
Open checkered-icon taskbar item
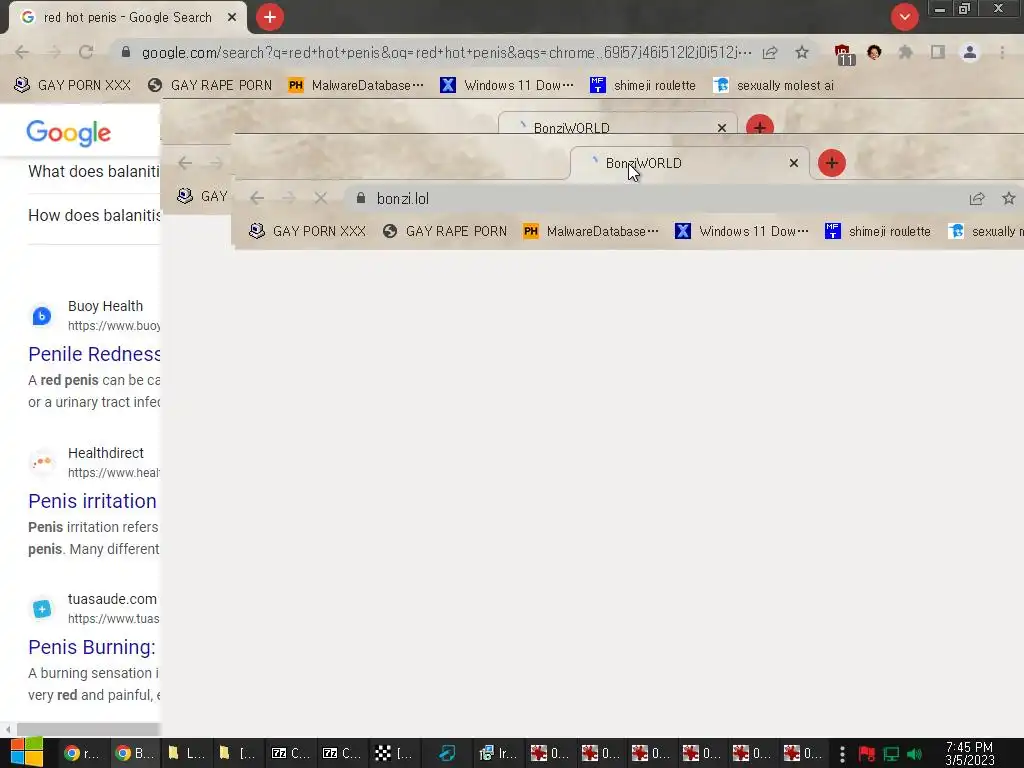(x=393, y=754)
